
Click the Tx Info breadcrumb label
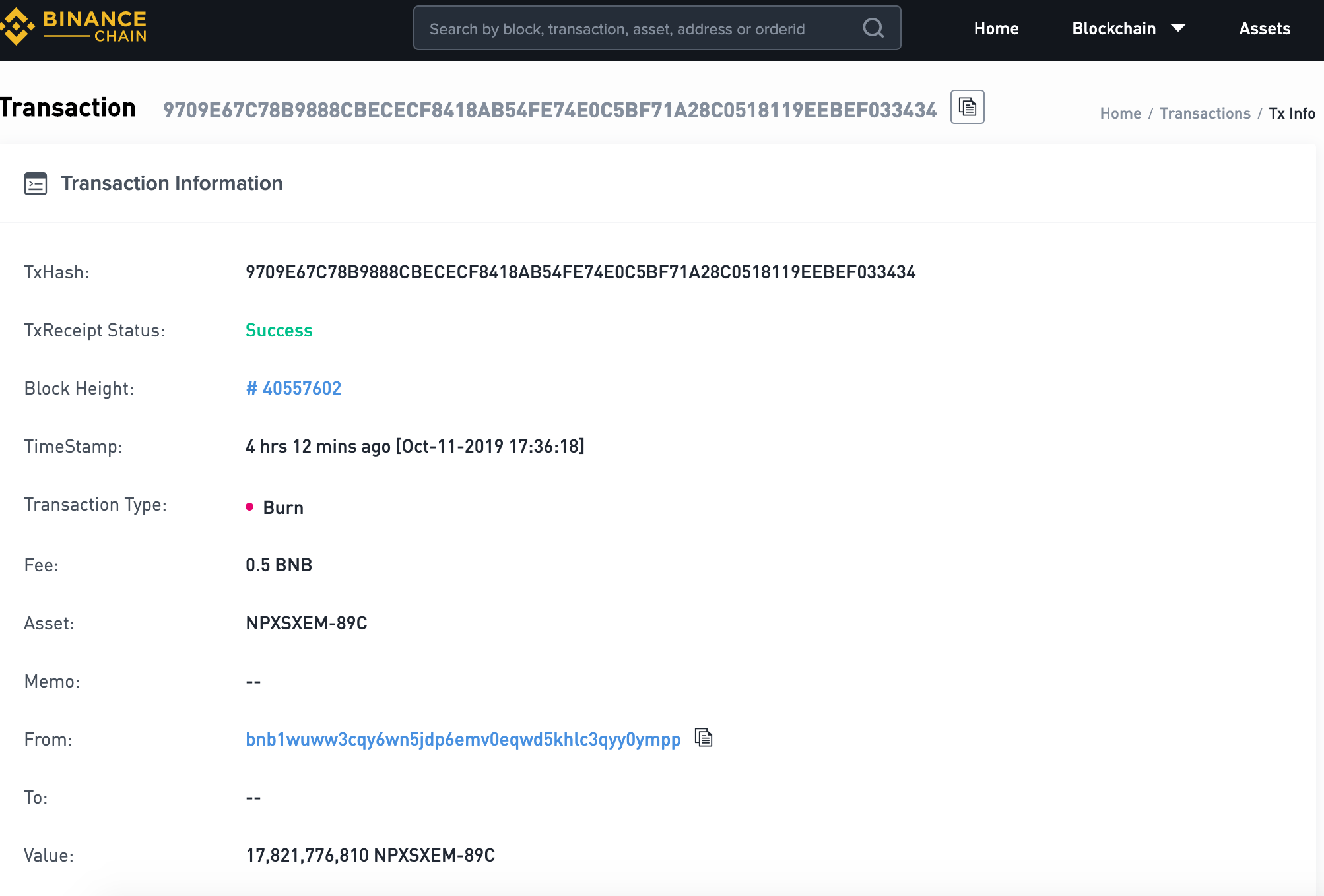1292,113
